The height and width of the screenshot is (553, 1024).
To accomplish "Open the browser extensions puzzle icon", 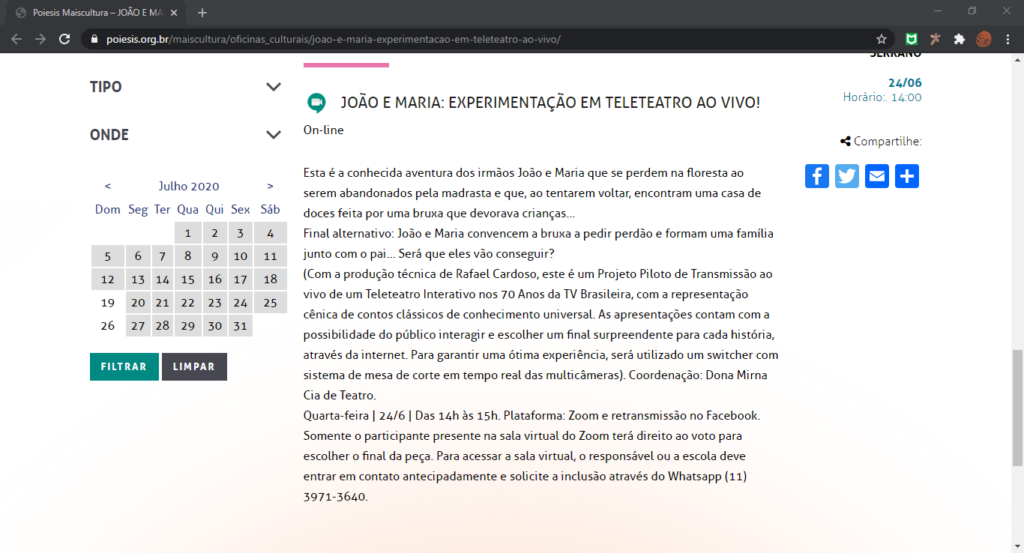I will [x=959, y=39].
